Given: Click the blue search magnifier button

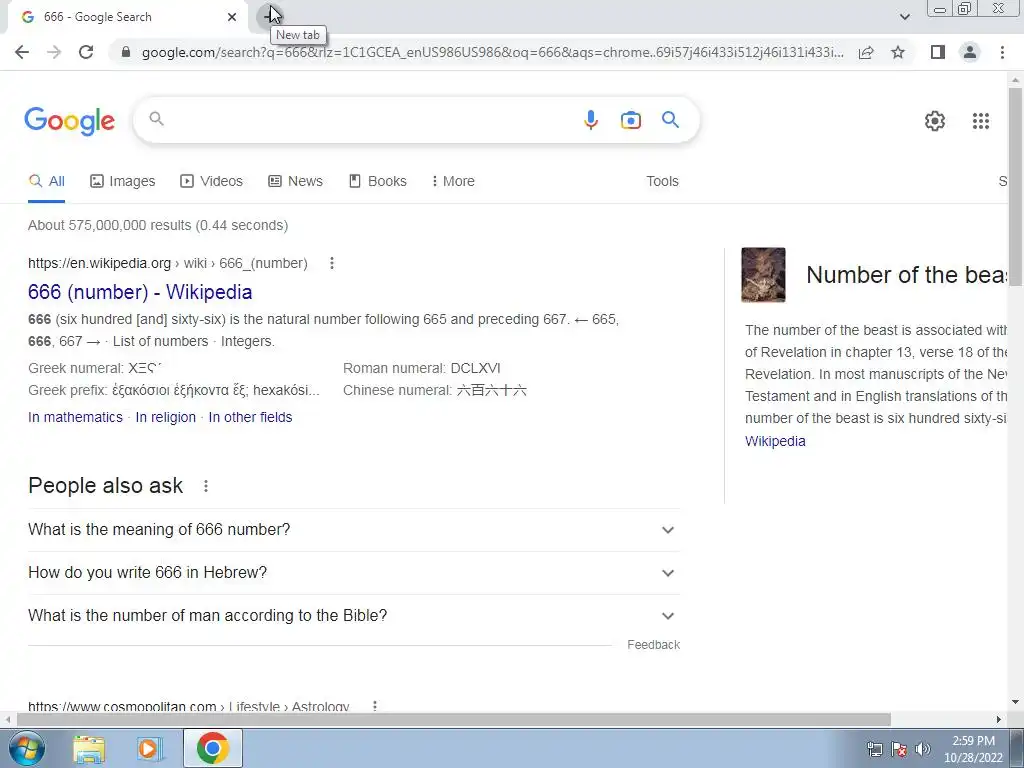Looking at the screenshot, I should click(x=670, y=120).
